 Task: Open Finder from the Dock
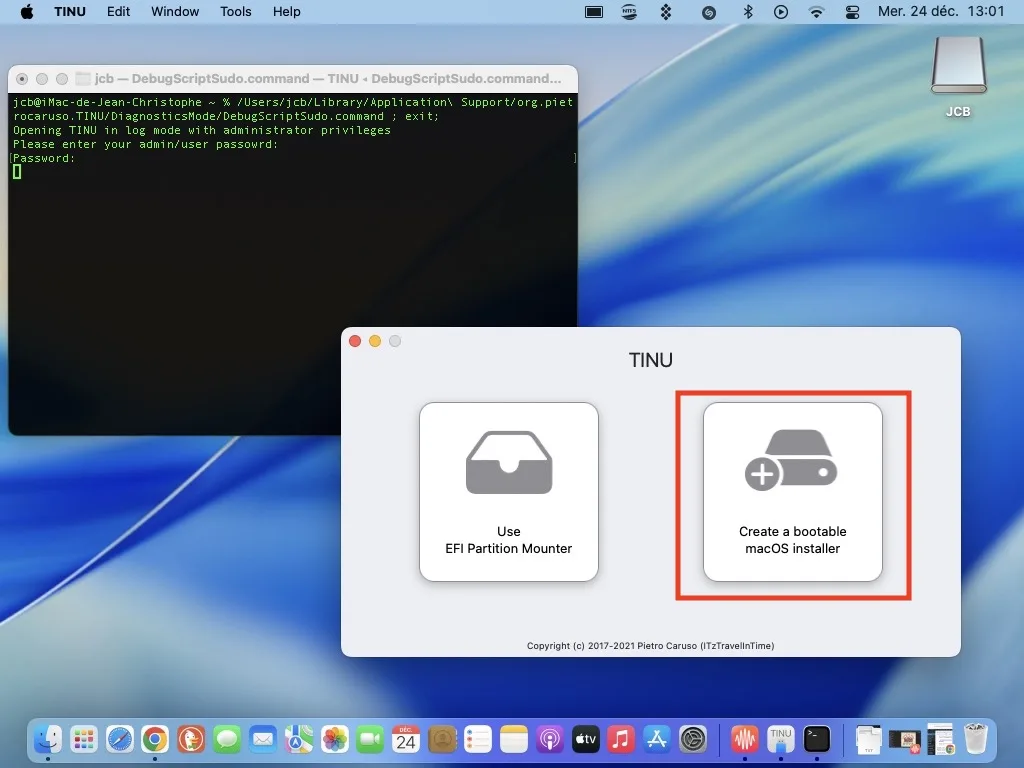pos(48,739)
